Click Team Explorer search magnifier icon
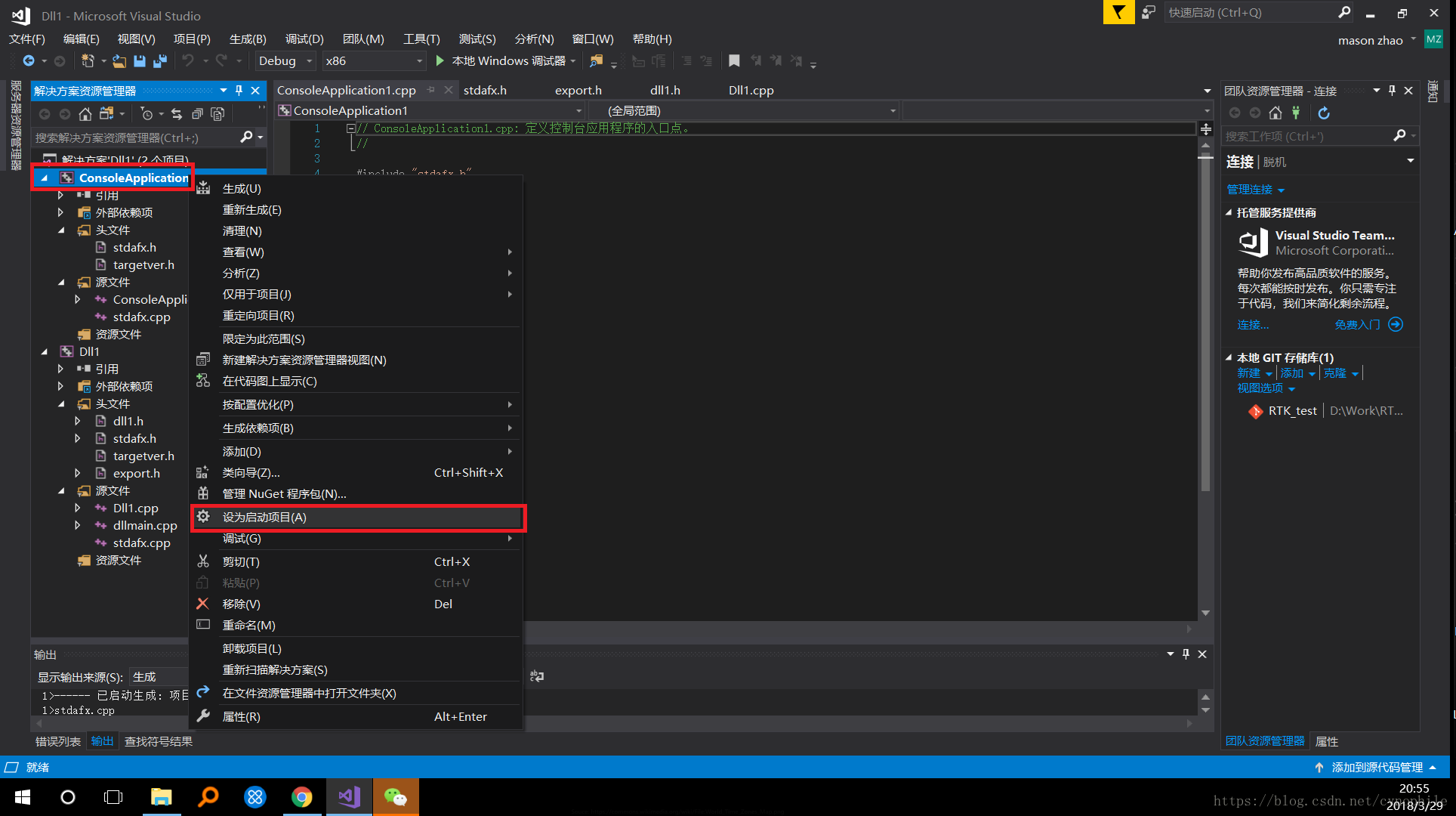This screenshot has width=1456, height=816. (x=1399, y=136)
